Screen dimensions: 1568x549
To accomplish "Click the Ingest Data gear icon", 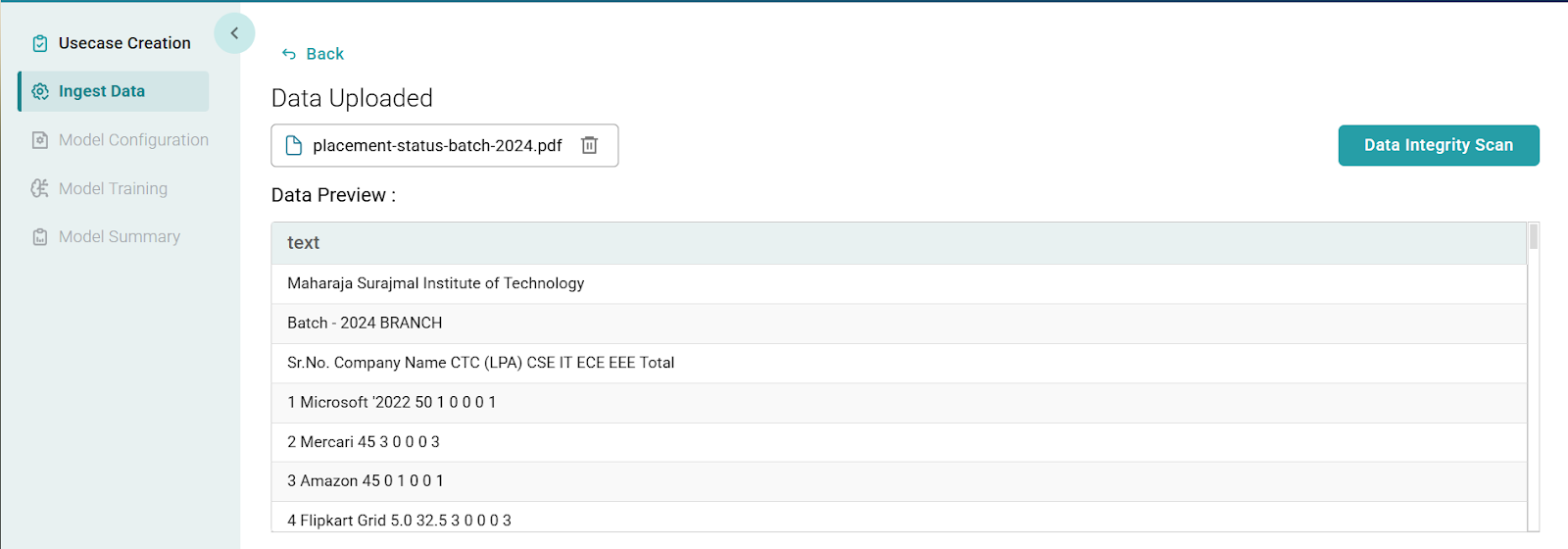I will point(40,91).
